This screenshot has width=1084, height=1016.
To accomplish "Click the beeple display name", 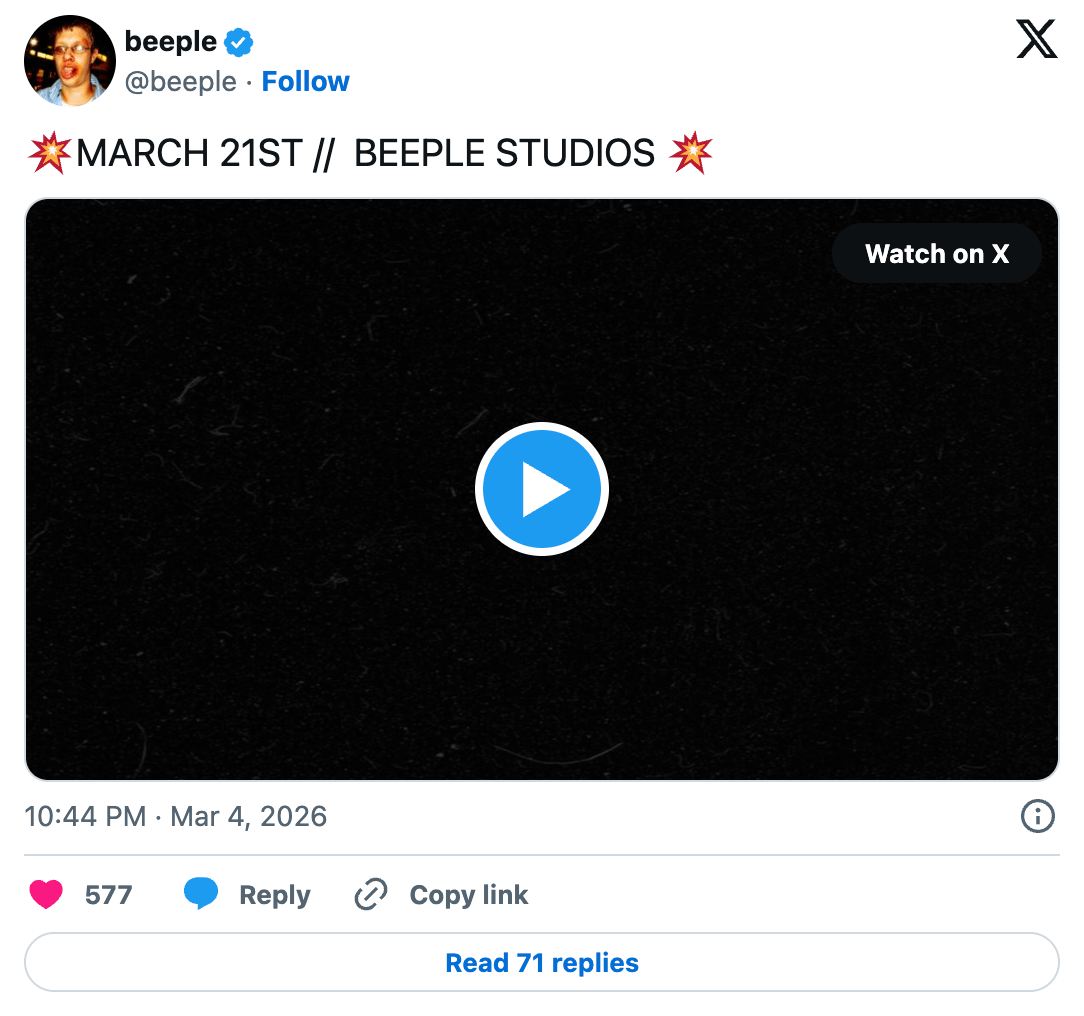I will coord(170,42).
